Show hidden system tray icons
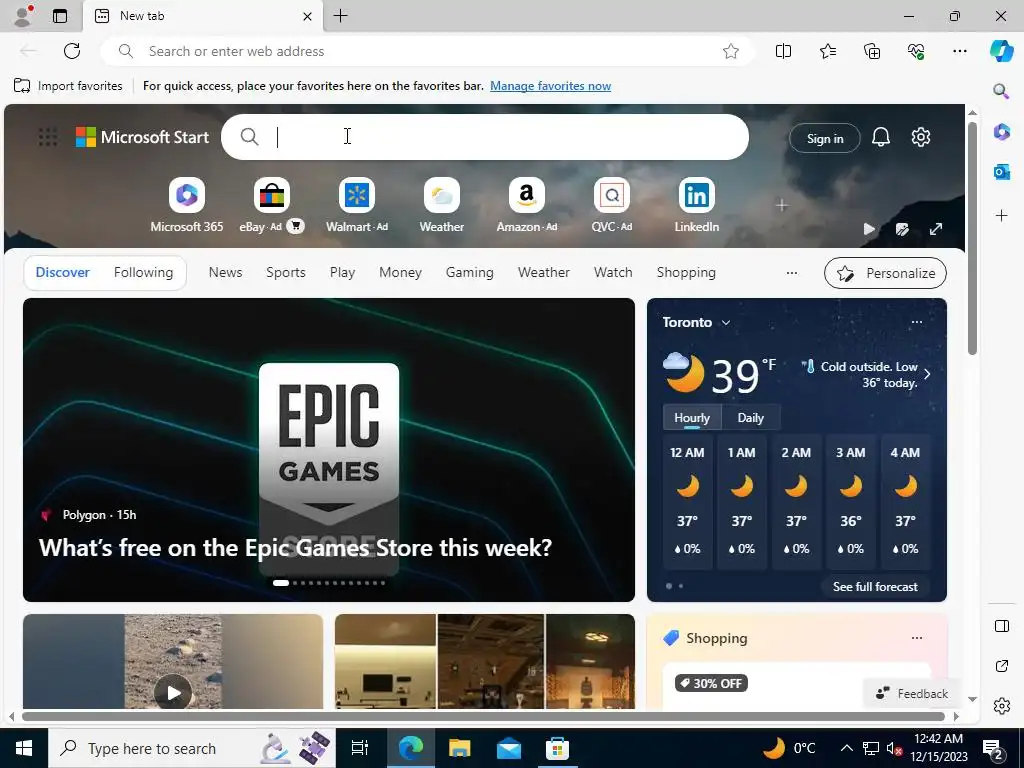The width and height of the screenshot is (1024, 768). coord(846,748)
